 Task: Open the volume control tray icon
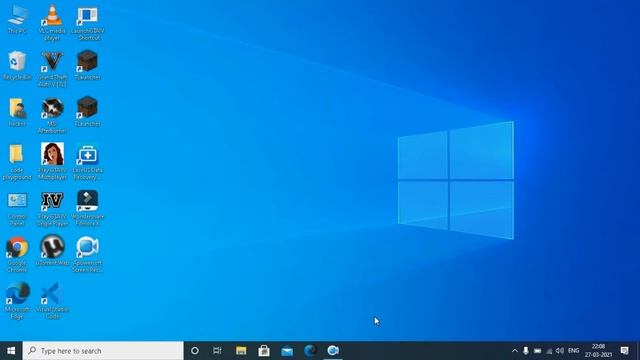tap(560, 351)
